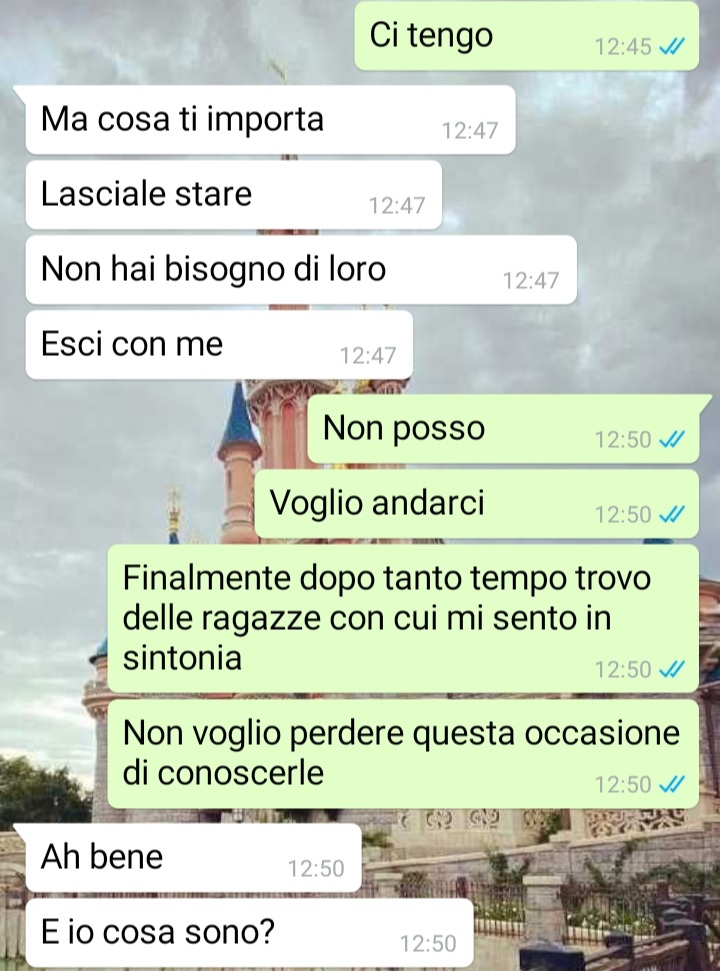720x971 pixels.
Task: Select the 'Ci tengo' sent message
Action: pyautogui.click(x=527, y=35)
